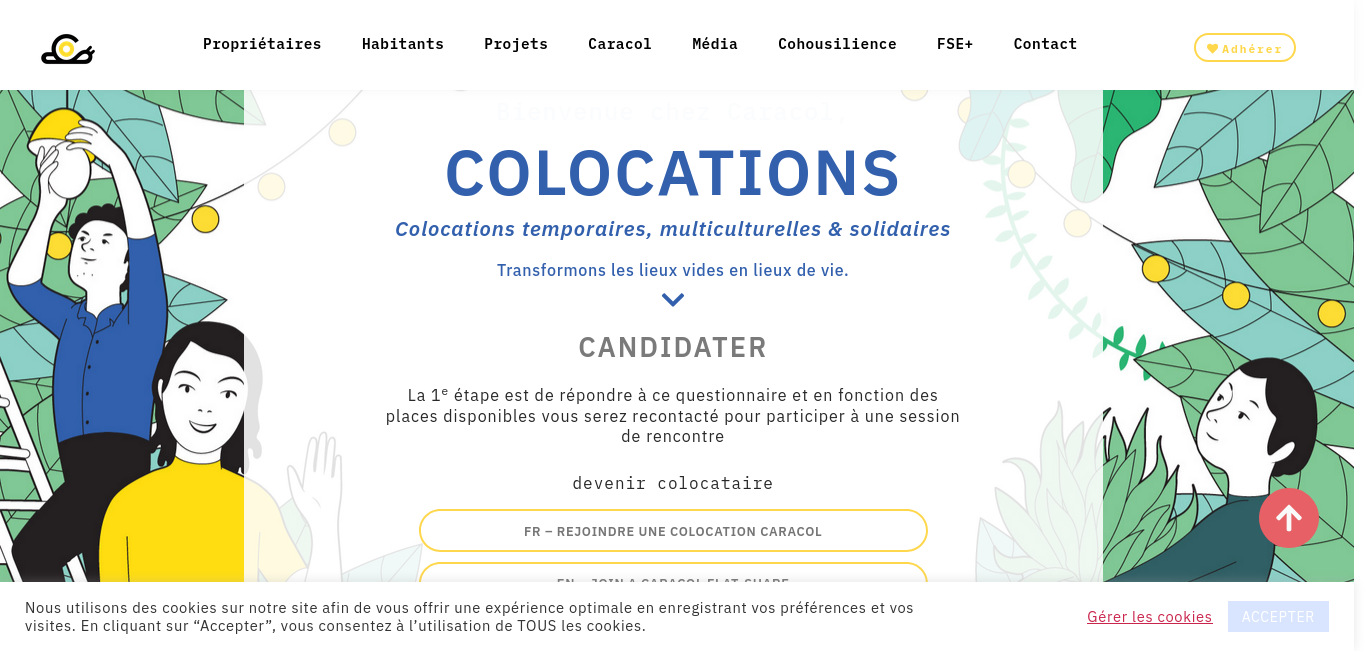Image resolution: width=1366 pixels, height=651 pixels.
Task: Click the Adhérer membership button
Action: pyautogui.click(x=1245, y=48)
